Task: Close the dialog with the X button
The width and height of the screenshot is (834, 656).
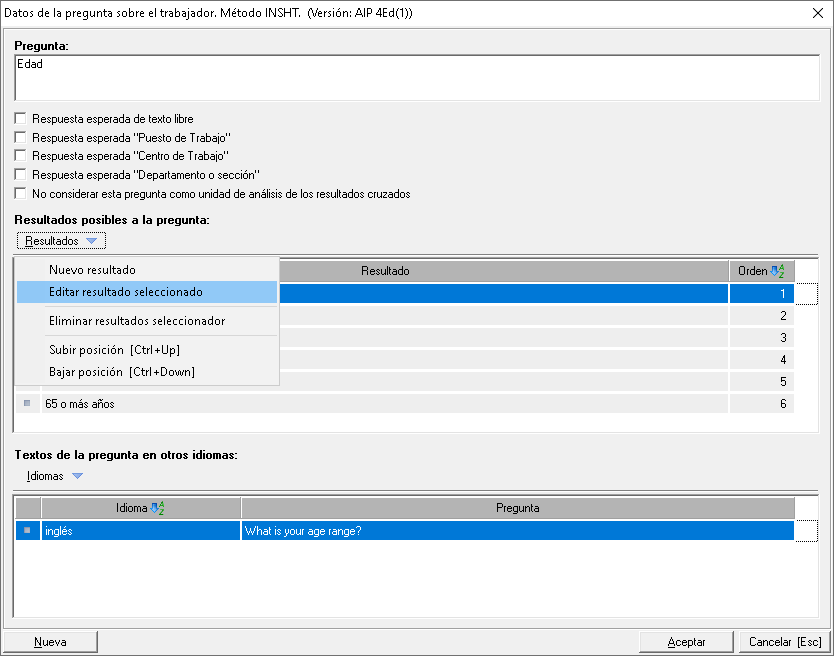Action: 817,13
